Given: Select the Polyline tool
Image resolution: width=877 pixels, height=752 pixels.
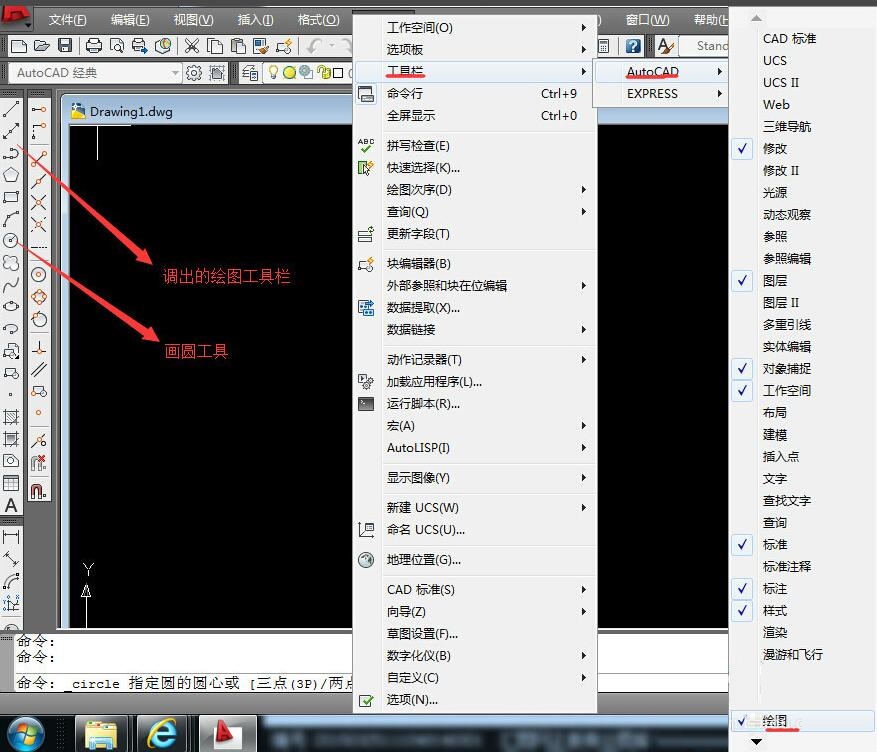Looking at the screenshot, I should point(11,153).
